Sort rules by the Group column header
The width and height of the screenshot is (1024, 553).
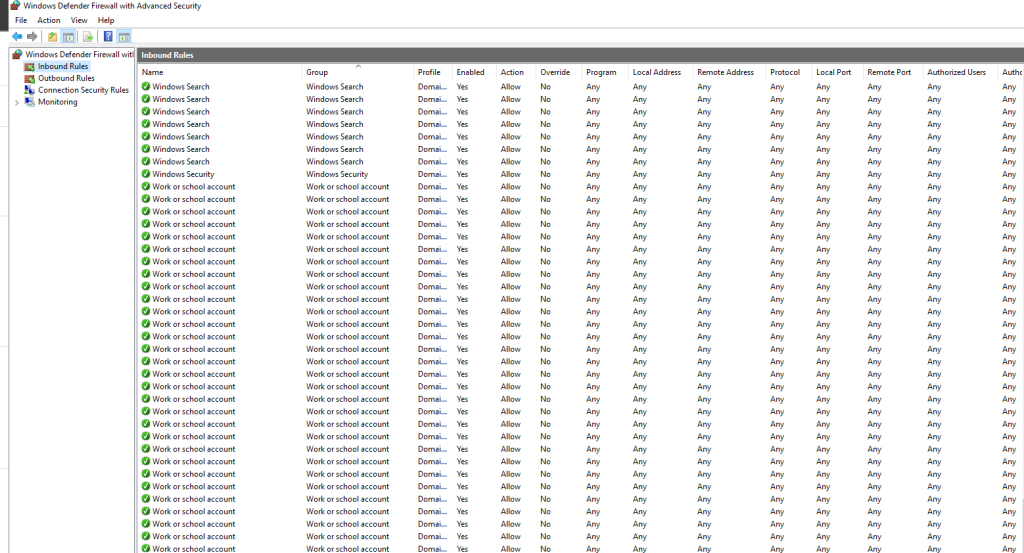[317, 72]
